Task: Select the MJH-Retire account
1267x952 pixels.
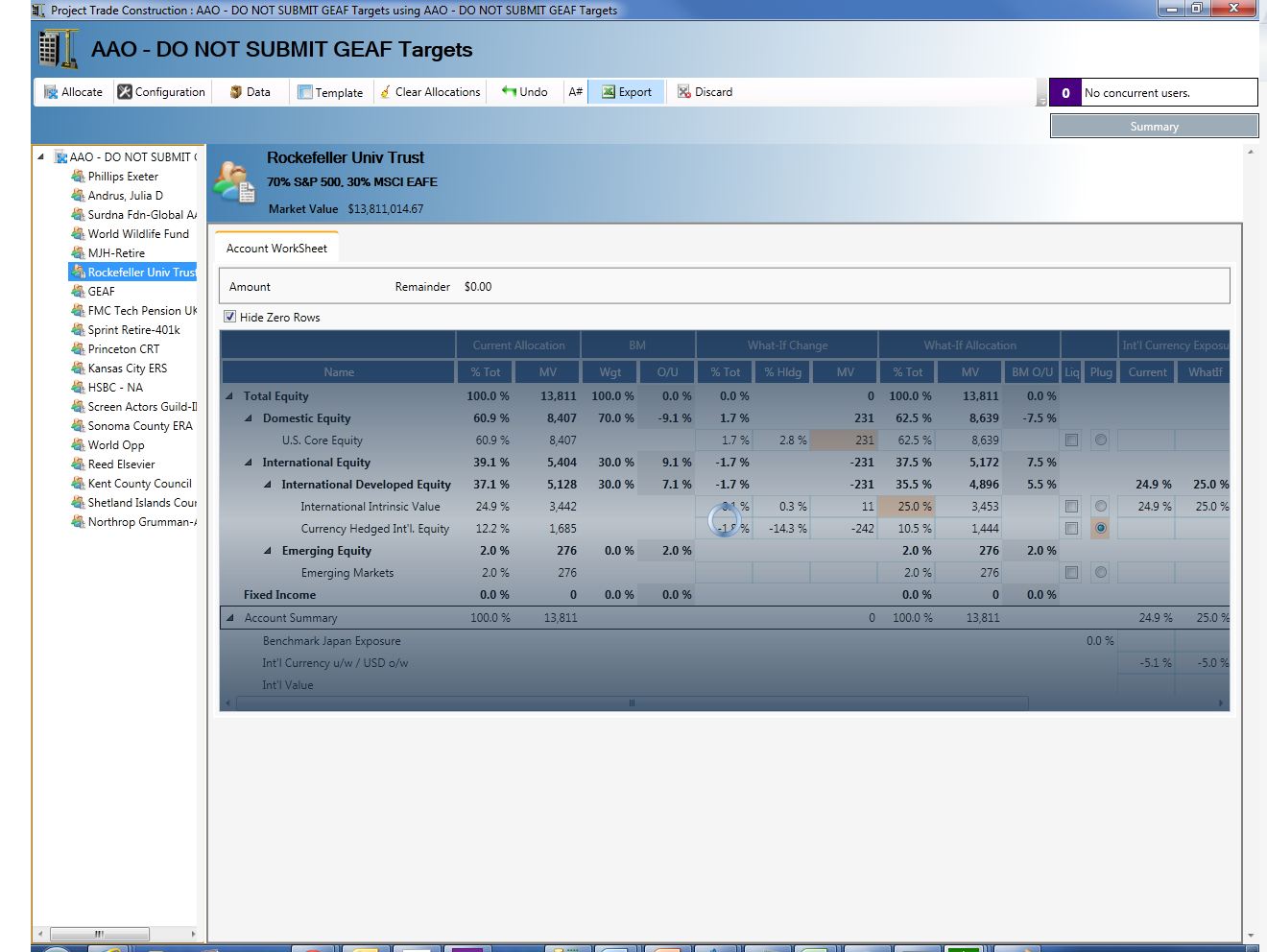Action: click(x=116, y=253)
